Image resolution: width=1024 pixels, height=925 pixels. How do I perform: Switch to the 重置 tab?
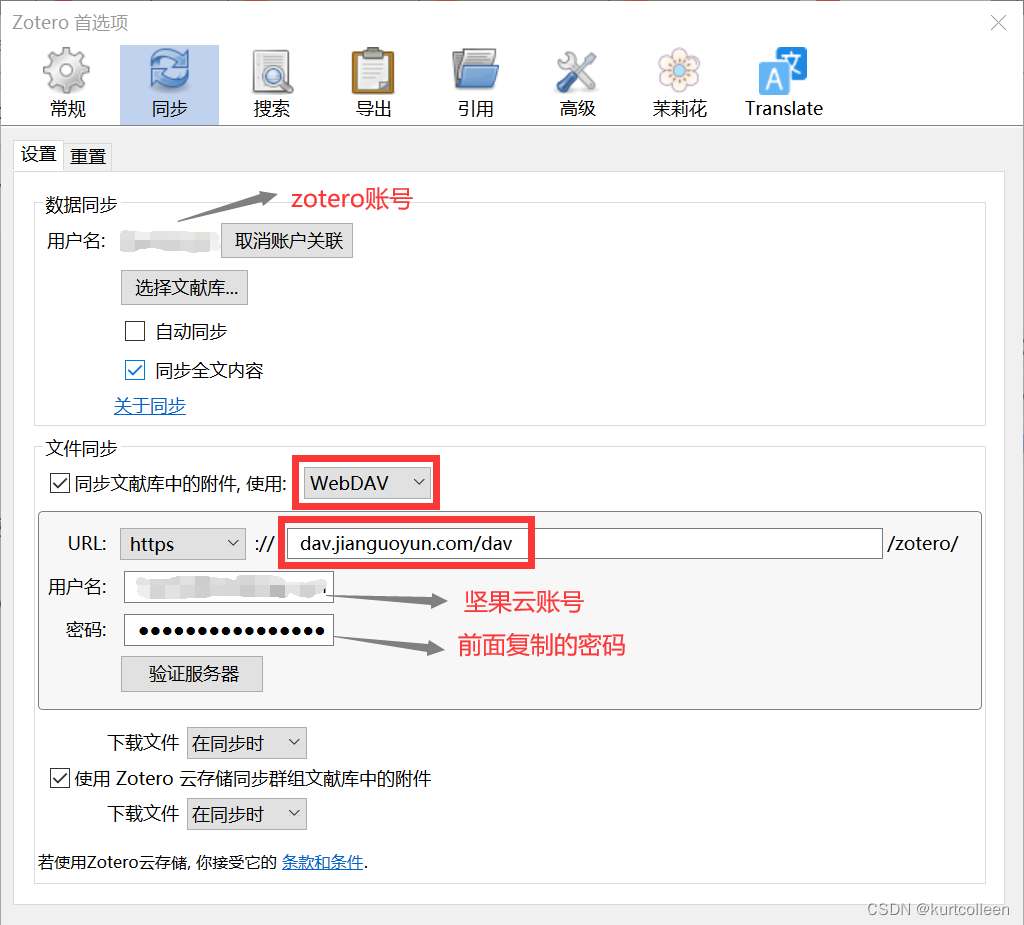click(x=87, y=155)
